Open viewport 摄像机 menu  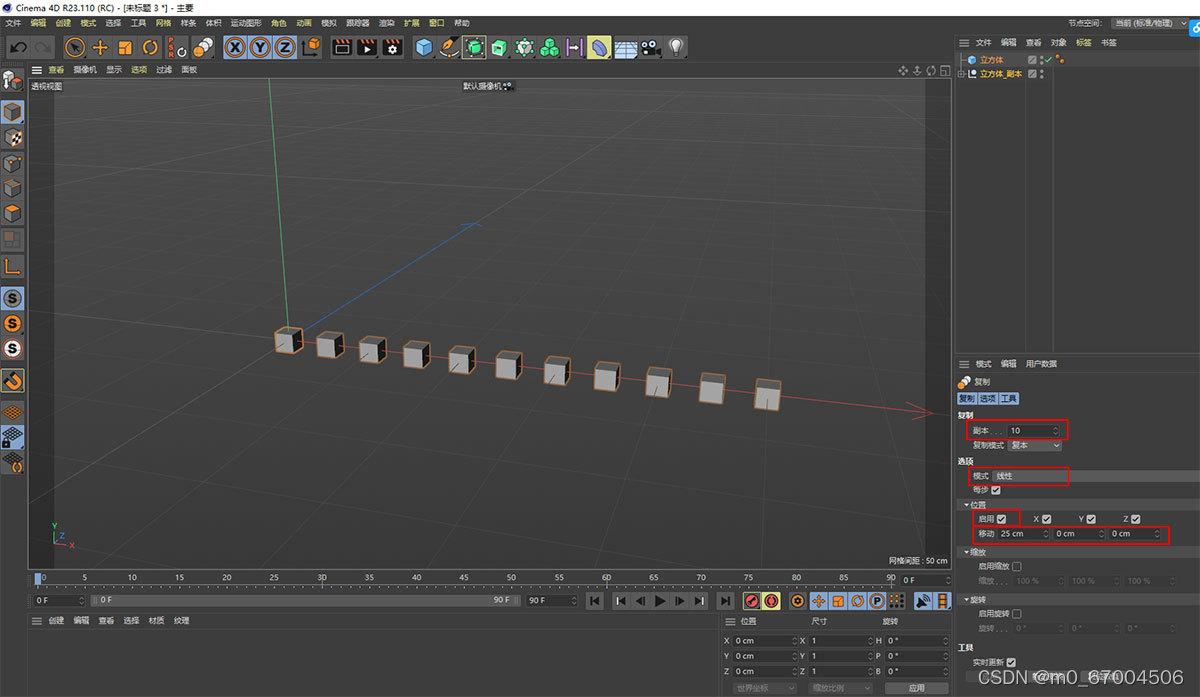[x=85, y=70]
